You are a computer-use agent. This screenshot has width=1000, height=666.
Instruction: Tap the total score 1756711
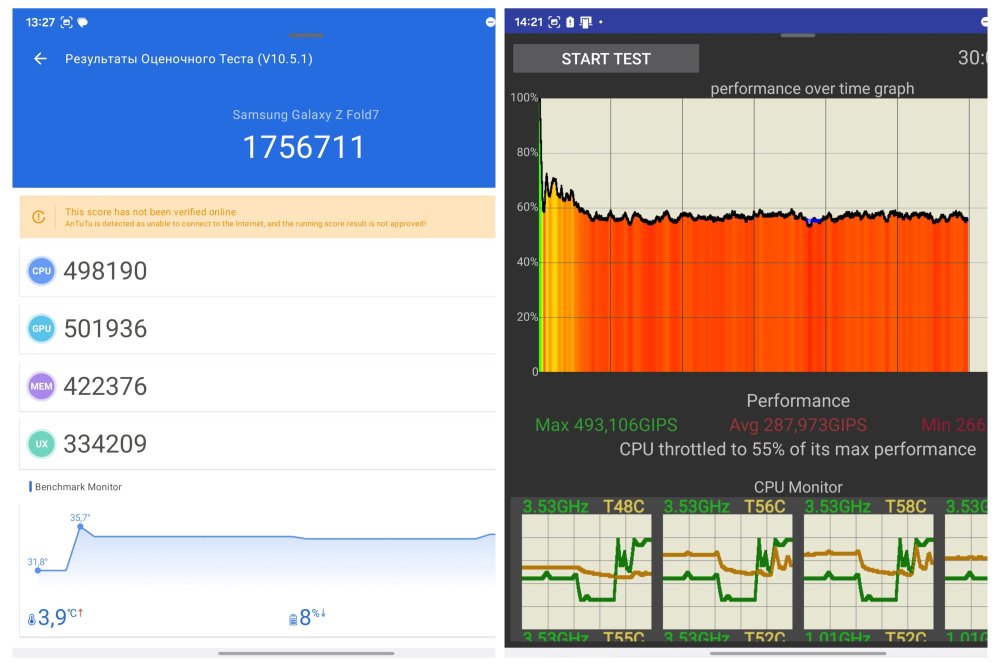[304, 147]
